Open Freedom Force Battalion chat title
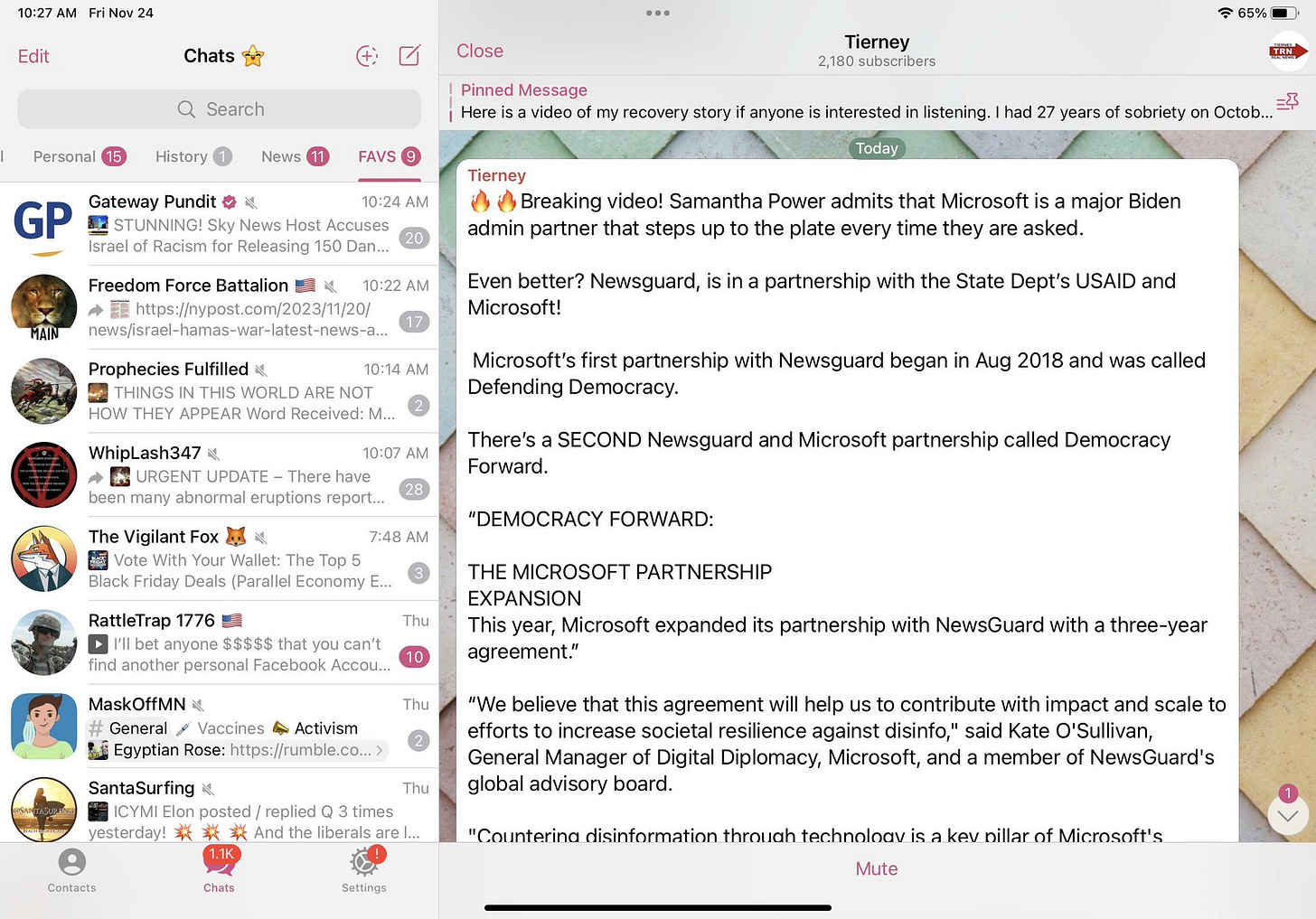The image size is (1316, 919). tap(188, 286)
